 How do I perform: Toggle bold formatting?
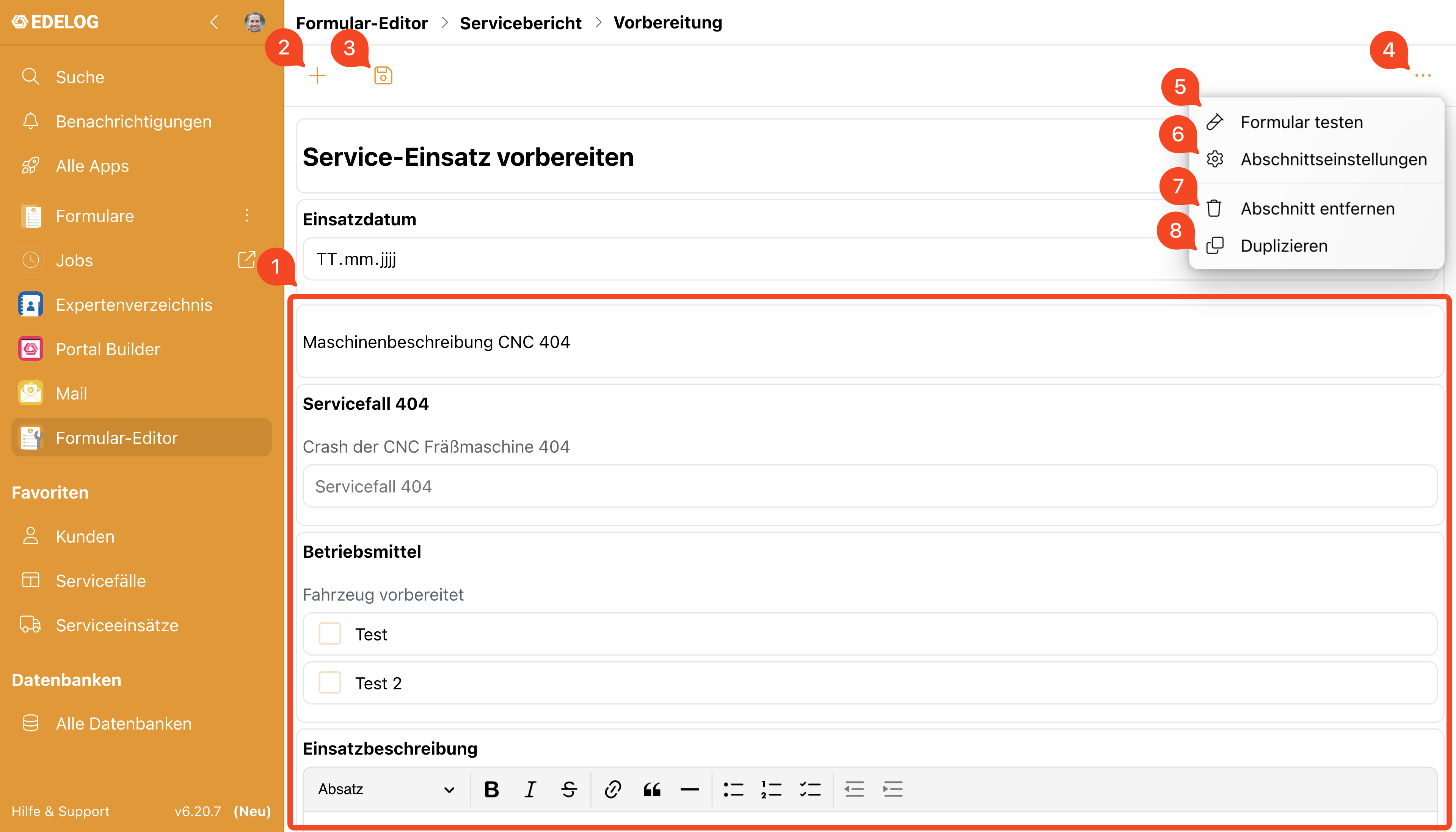492,789
